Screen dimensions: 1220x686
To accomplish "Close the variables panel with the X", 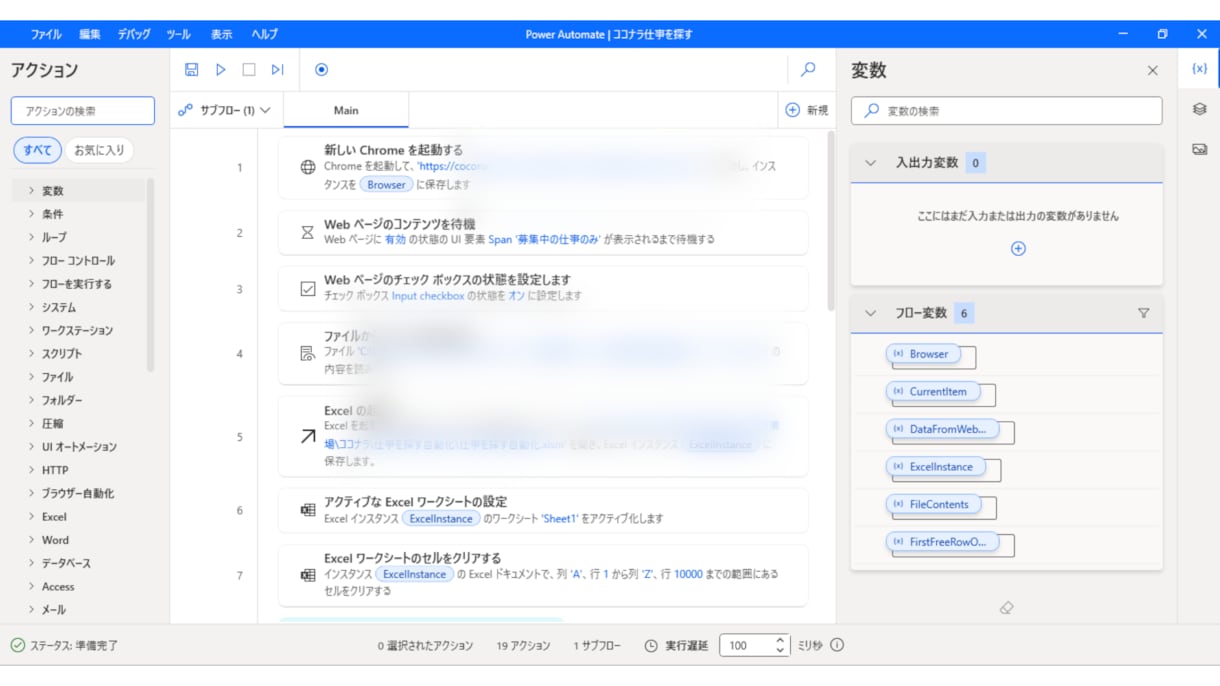I will tap(1152, 71).
